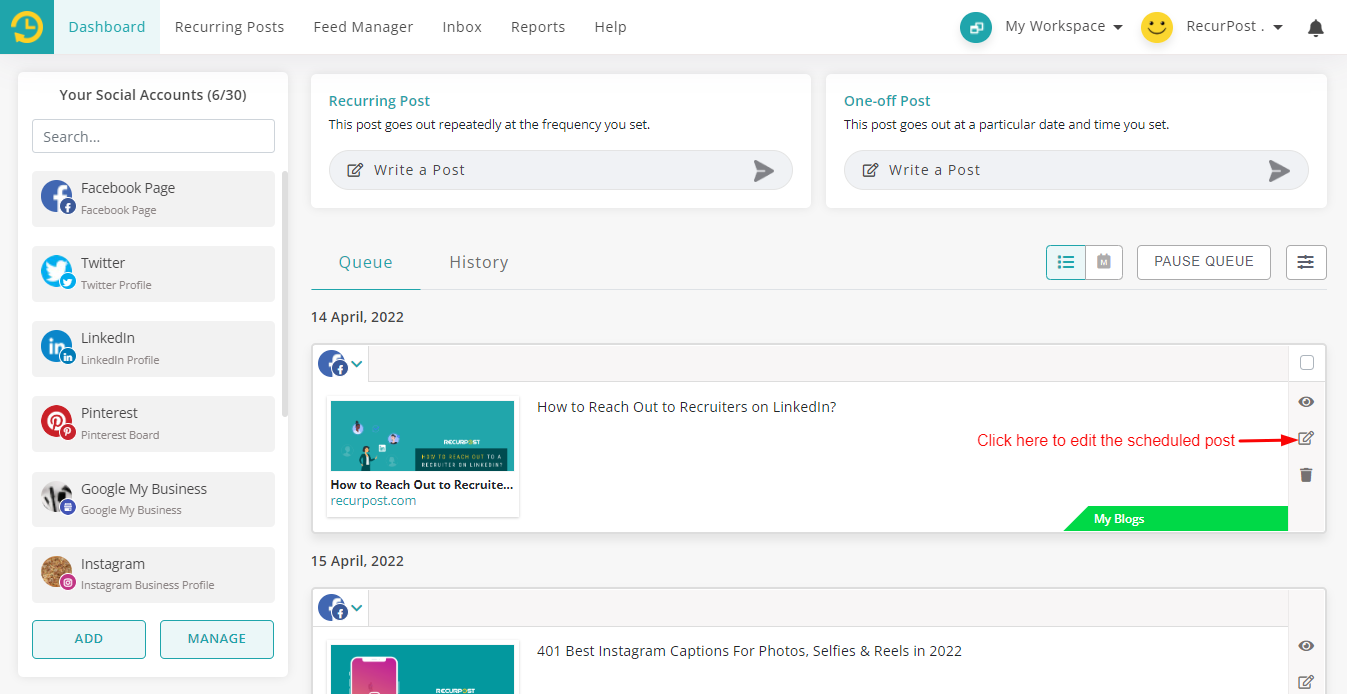Image resolution: width=1347 pixels, height=694 pixels.
Task: Open the Instagram Captions post thumbnail
Action: (423, 669)
